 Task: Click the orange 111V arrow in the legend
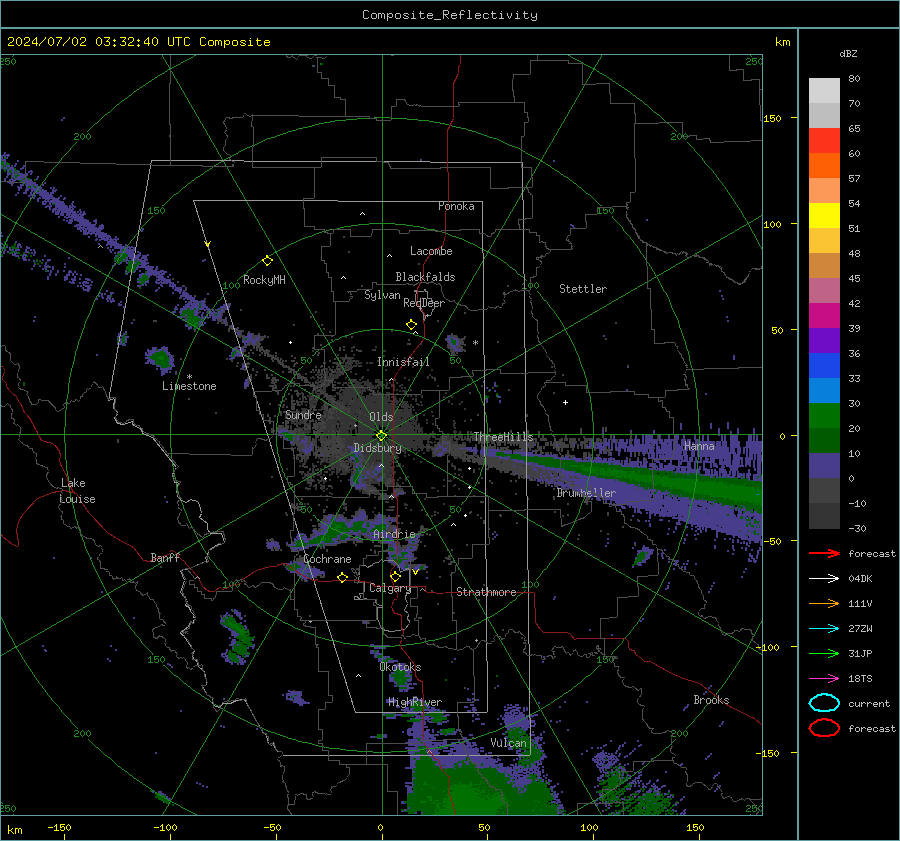coord(824,603)
